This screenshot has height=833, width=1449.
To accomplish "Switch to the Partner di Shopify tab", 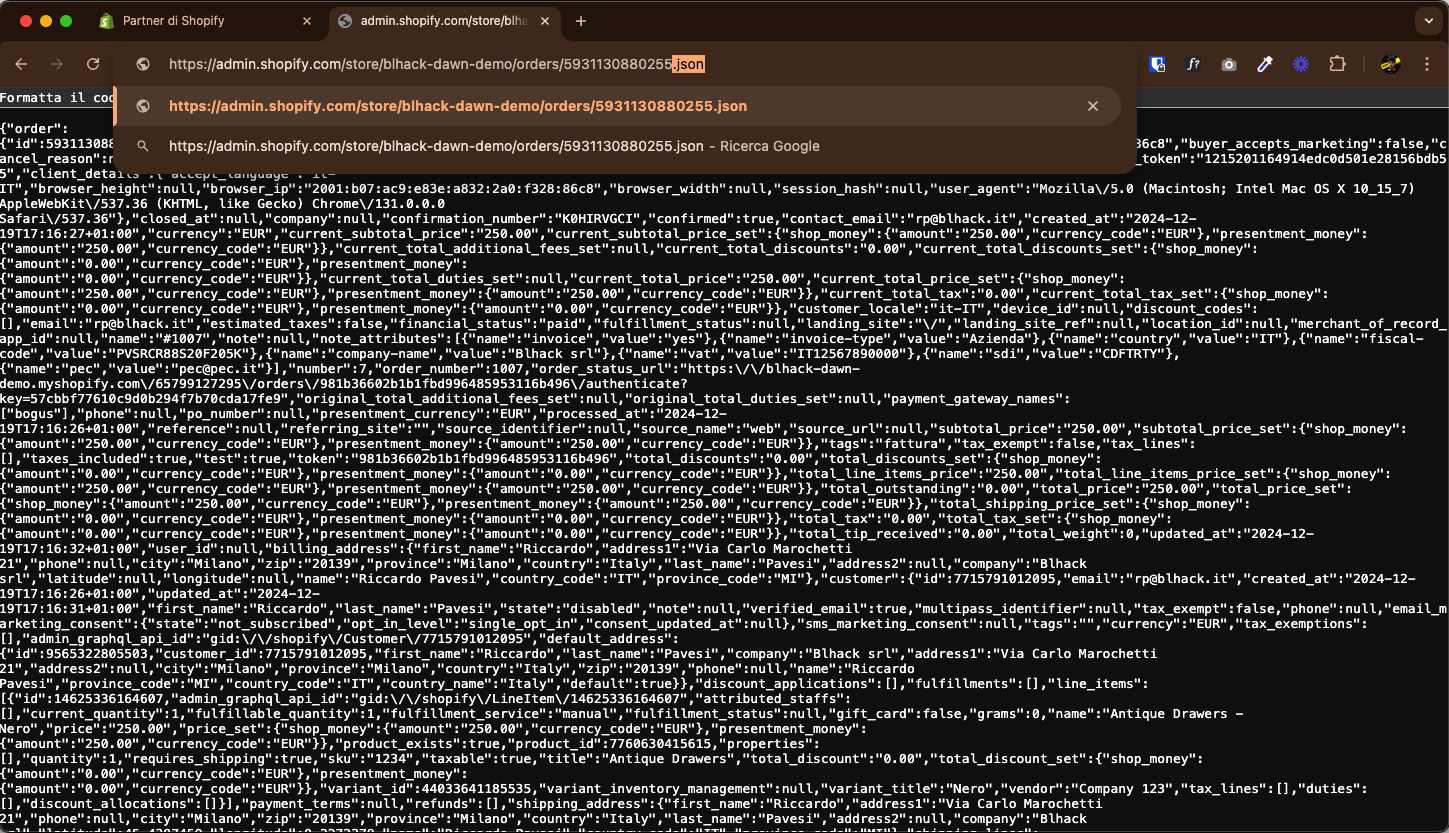I will 207,21.
